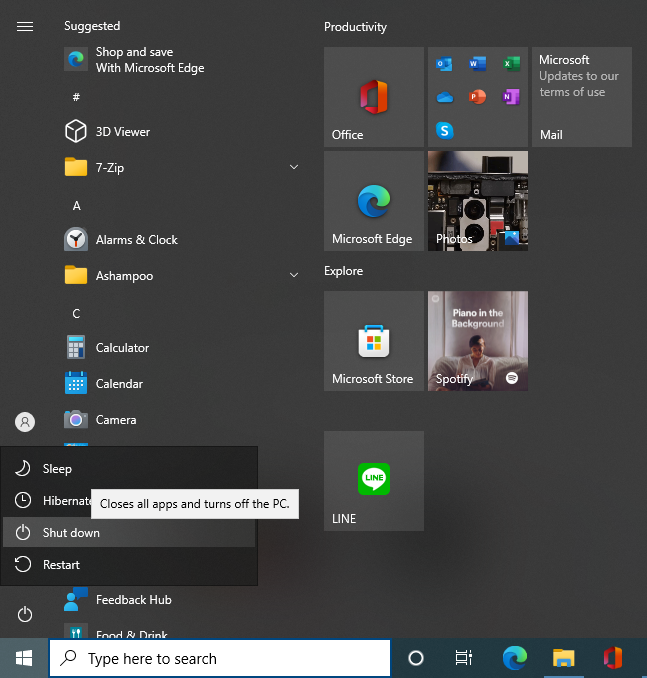Launch the LINE app tile
The width and height of the screenshot is (647, 678).
point(374,481)
